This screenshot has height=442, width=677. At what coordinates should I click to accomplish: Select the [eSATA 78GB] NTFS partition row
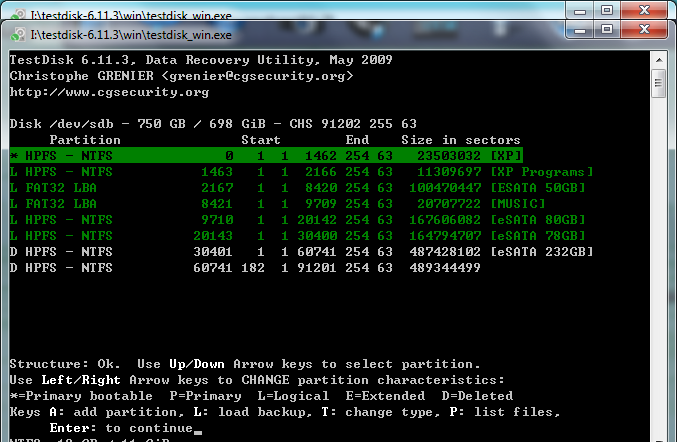click(297, 236)
